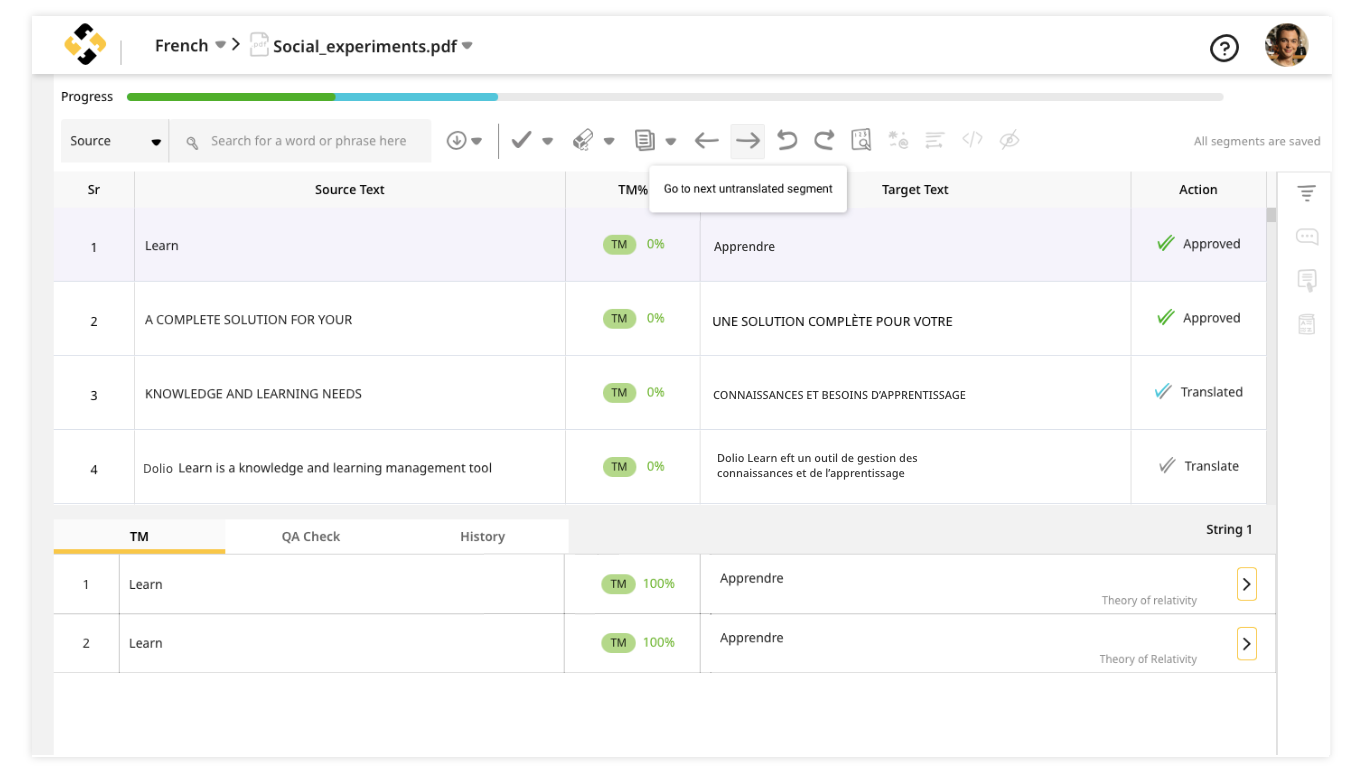Expand the eraser options arrow
The width and height of the screenshot is (1368, 772).
click(x=609, y=141)
